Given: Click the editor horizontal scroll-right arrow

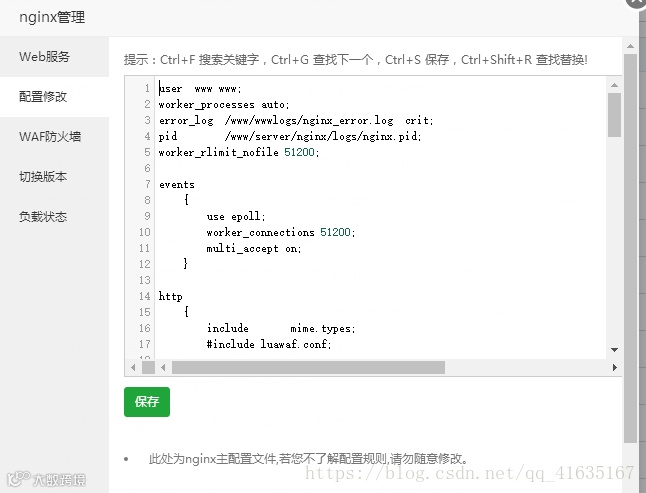Looking at the screenshot, I should [x=614, y=367].
